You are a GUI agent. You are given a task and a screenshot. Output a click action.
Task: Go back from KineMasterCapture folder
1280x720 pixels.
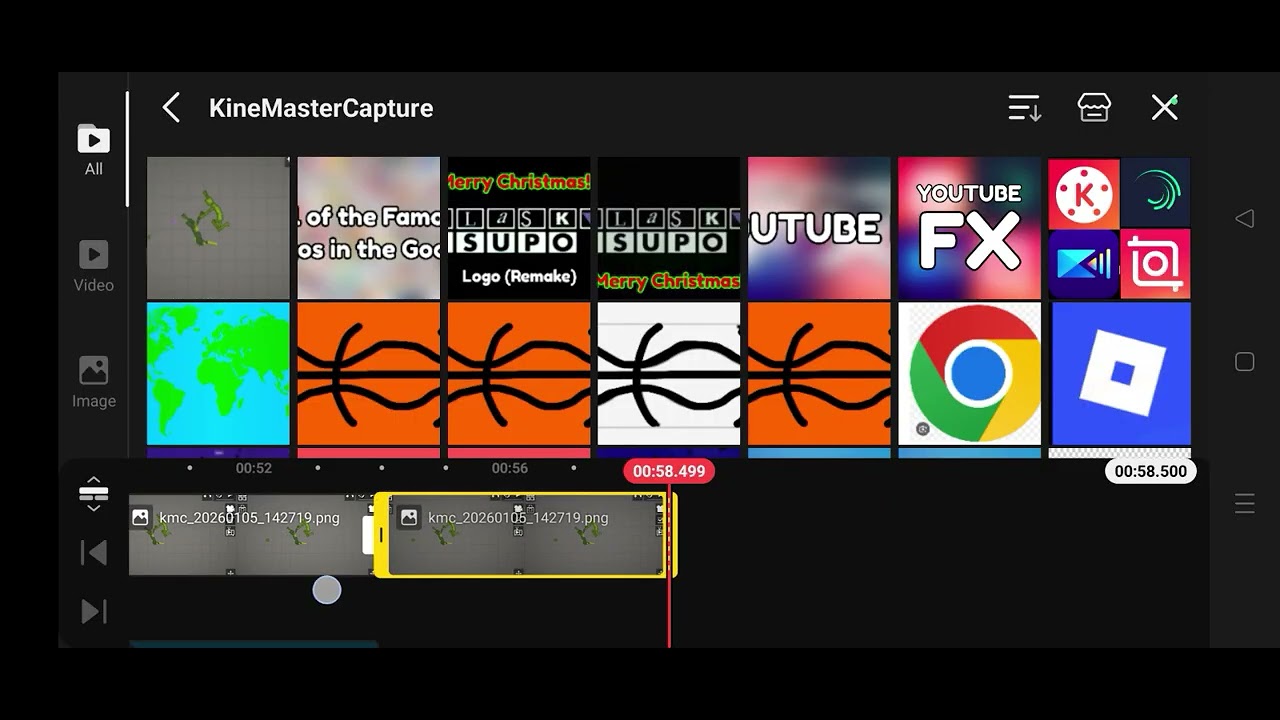pyautogui.click(x=171, y=108)
